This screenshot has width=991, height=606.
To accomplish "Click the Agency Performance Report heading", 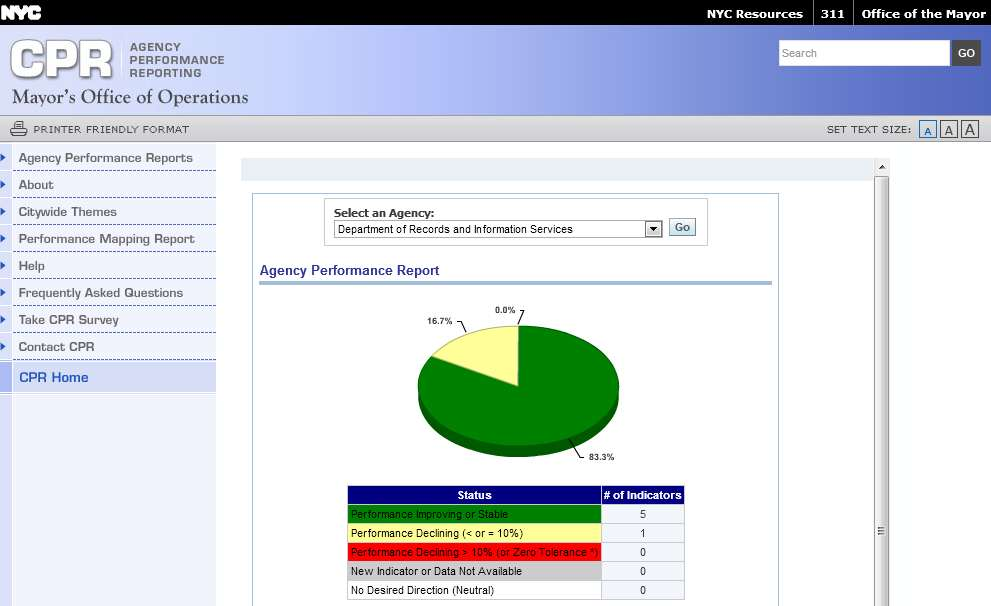I will click(350, 270).
